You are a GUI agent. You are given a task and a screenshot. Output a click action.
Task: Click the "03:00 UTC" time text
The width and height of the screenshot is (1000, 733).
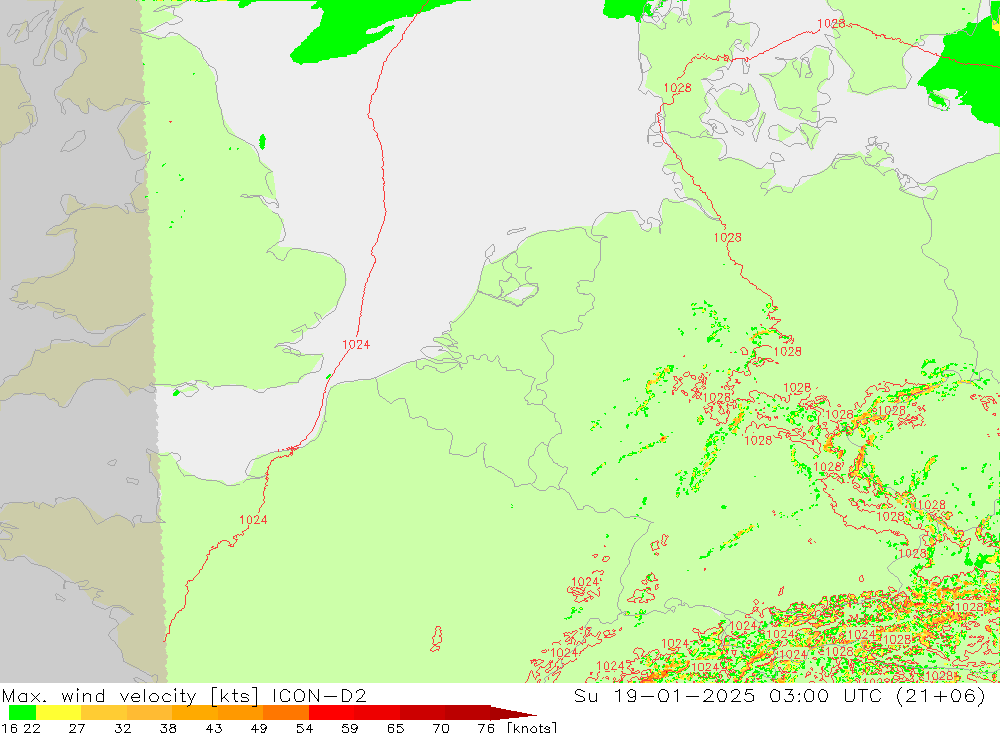[x=825, y=696]
